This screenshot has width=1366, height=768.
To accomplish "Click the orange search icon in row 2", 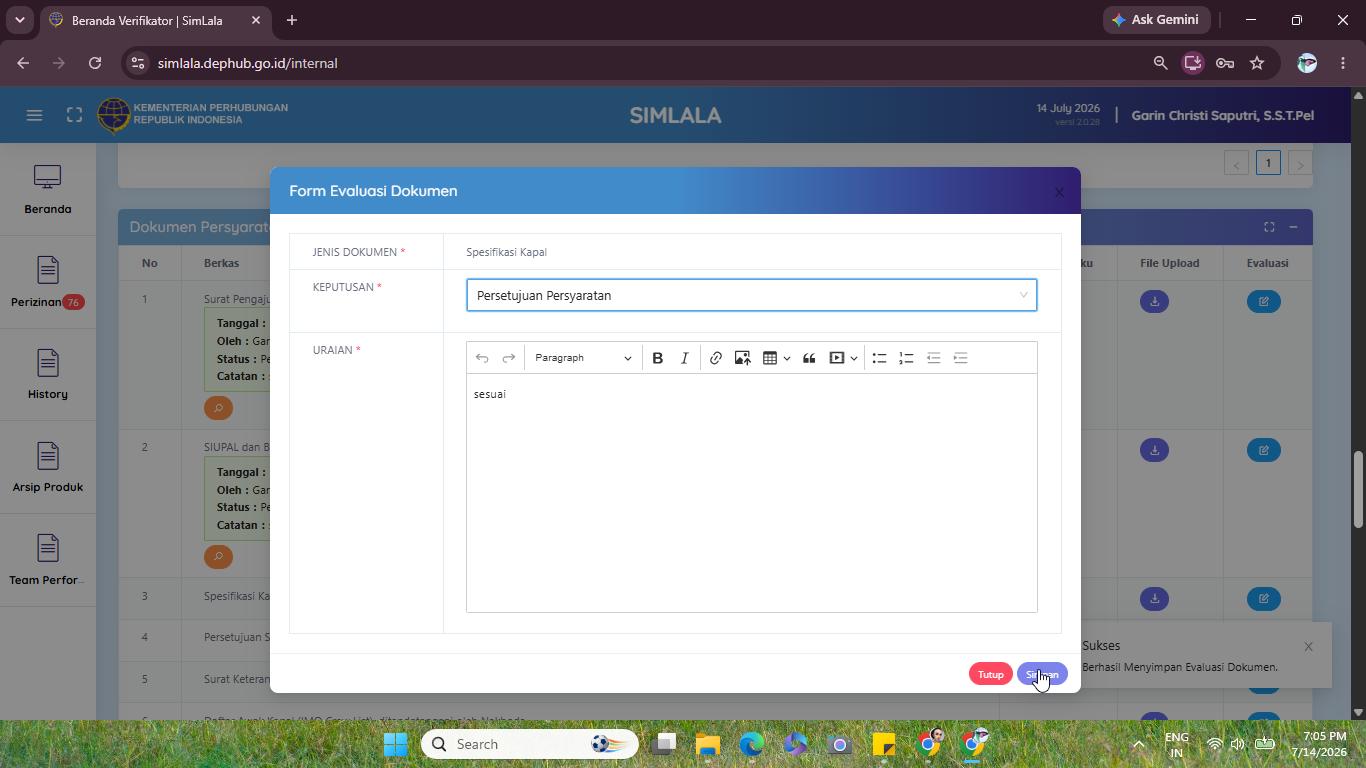I will click(x=218, y=556).
